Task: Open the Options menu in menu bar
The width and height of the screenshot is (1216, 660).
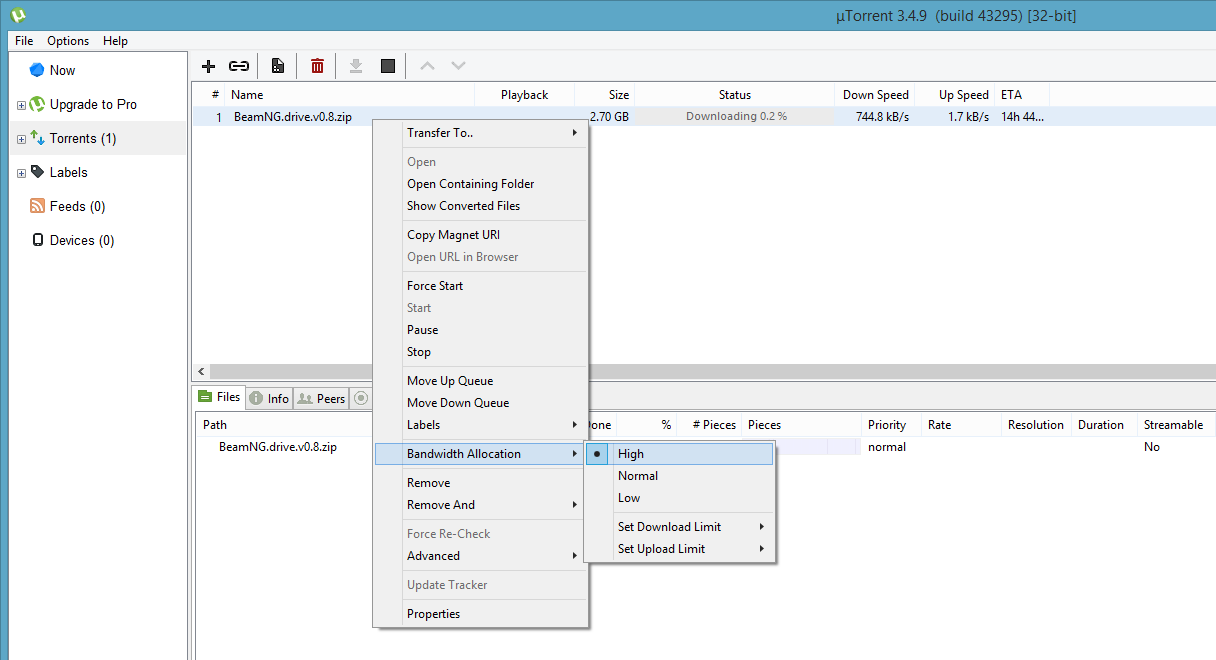Action: (x=68, y=41)
